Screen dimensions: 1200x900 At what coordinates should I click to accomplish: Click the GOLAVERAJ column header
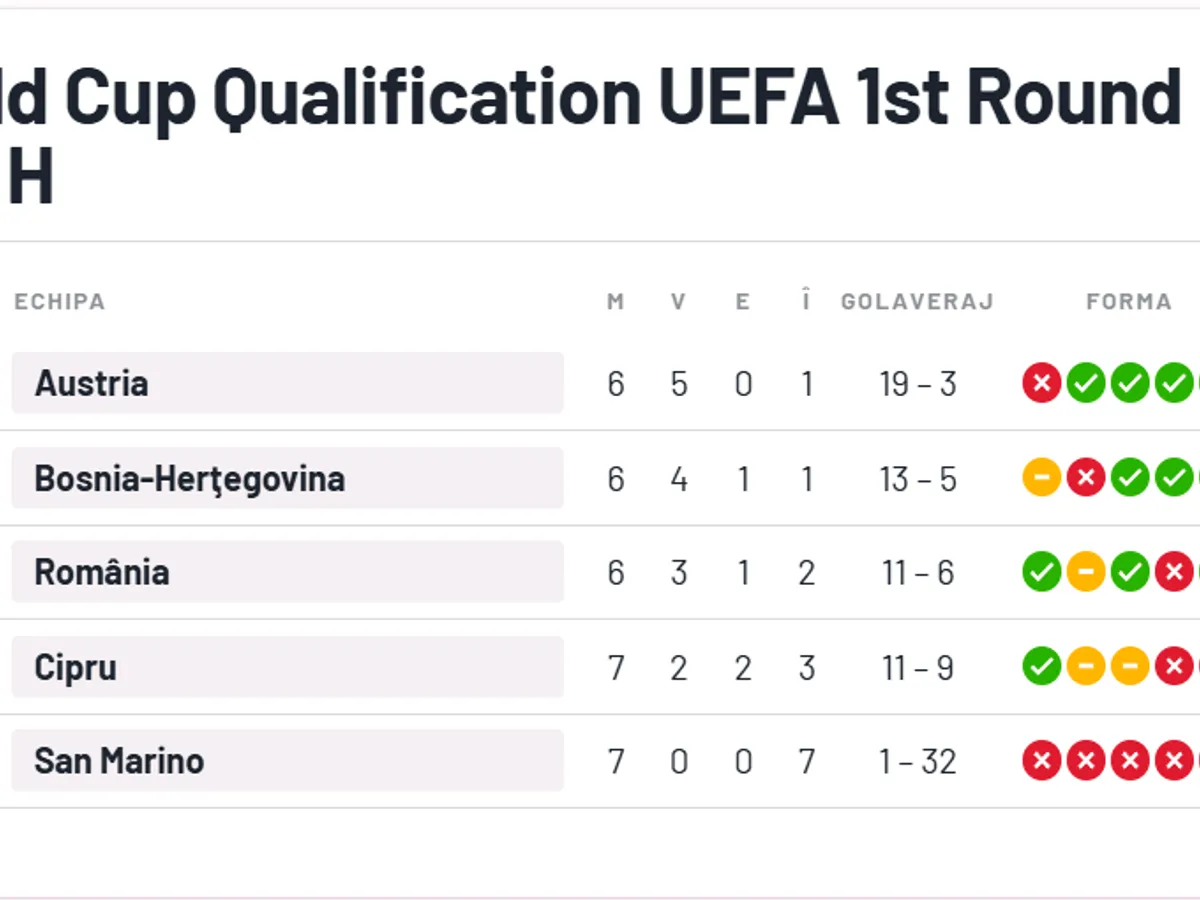[x=917, y=302]
